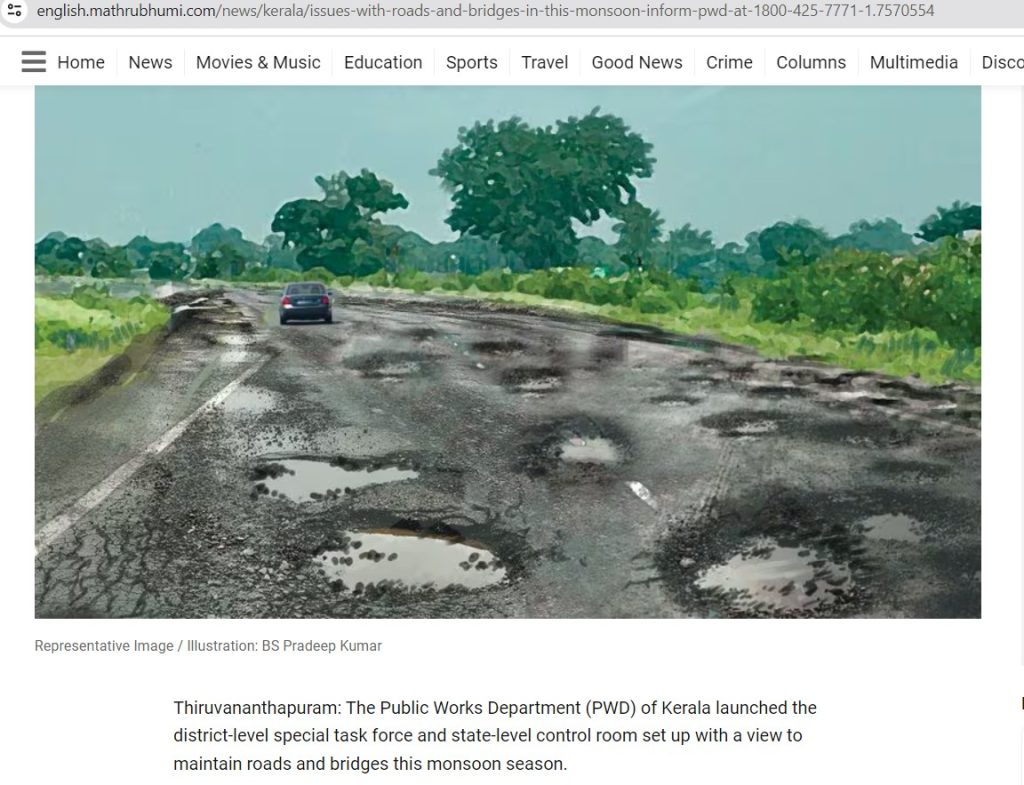
Task: Click the article paragraph starting with Thiruvananthapuram
Action: pyautogui.click(x=495, y=735)
